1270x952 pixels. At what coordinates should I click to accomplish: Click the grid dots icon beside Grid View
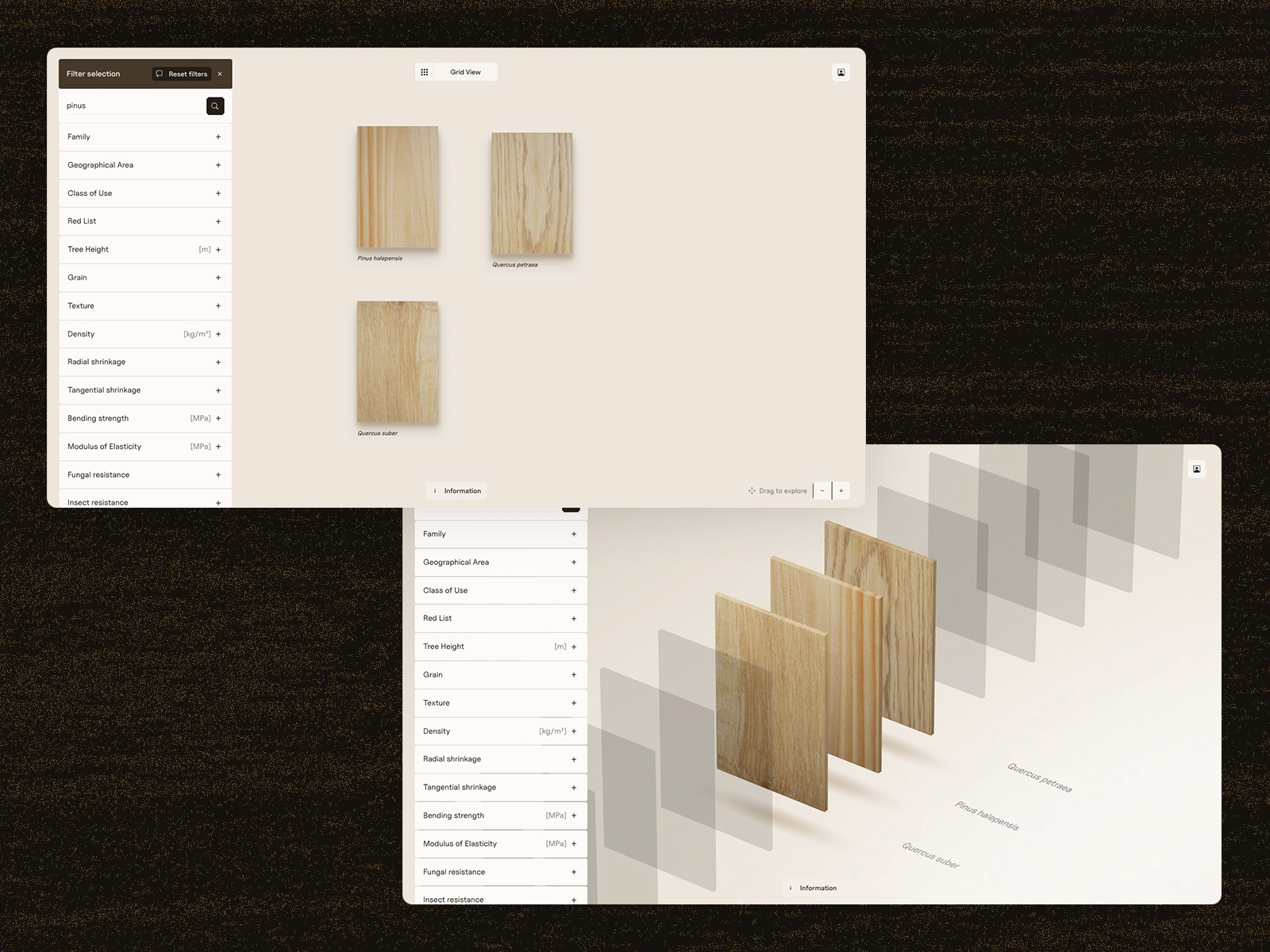coord(425,72)
